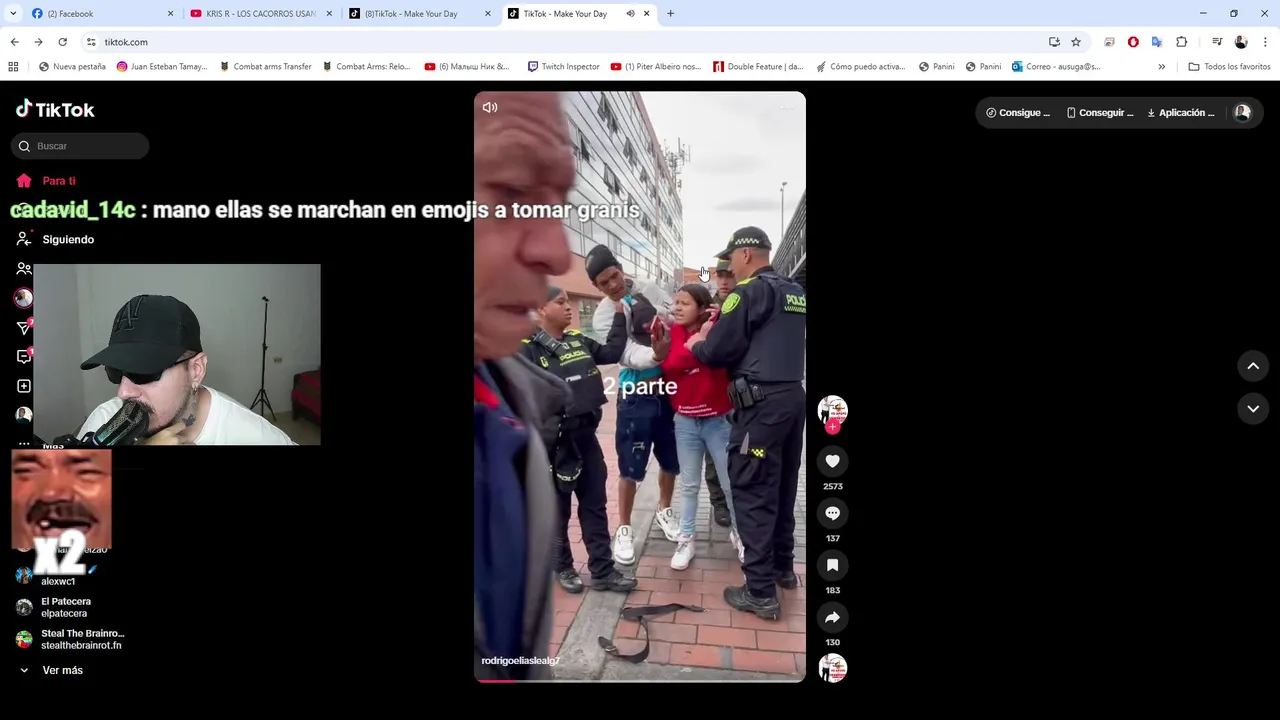This screenshot has height=720, width=1280.
Task: Open Nueva pestaña bookmark
Action: tap(72, 67)
